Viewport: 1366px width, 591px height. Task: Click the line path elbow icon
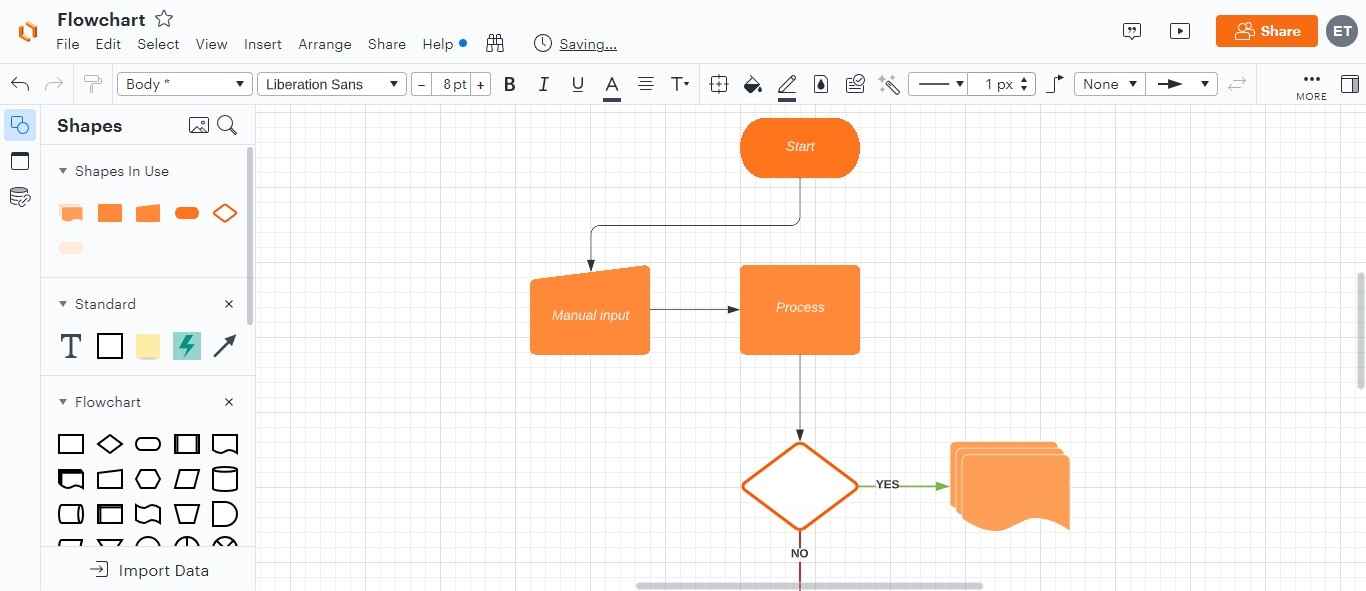pos(1055,84)
